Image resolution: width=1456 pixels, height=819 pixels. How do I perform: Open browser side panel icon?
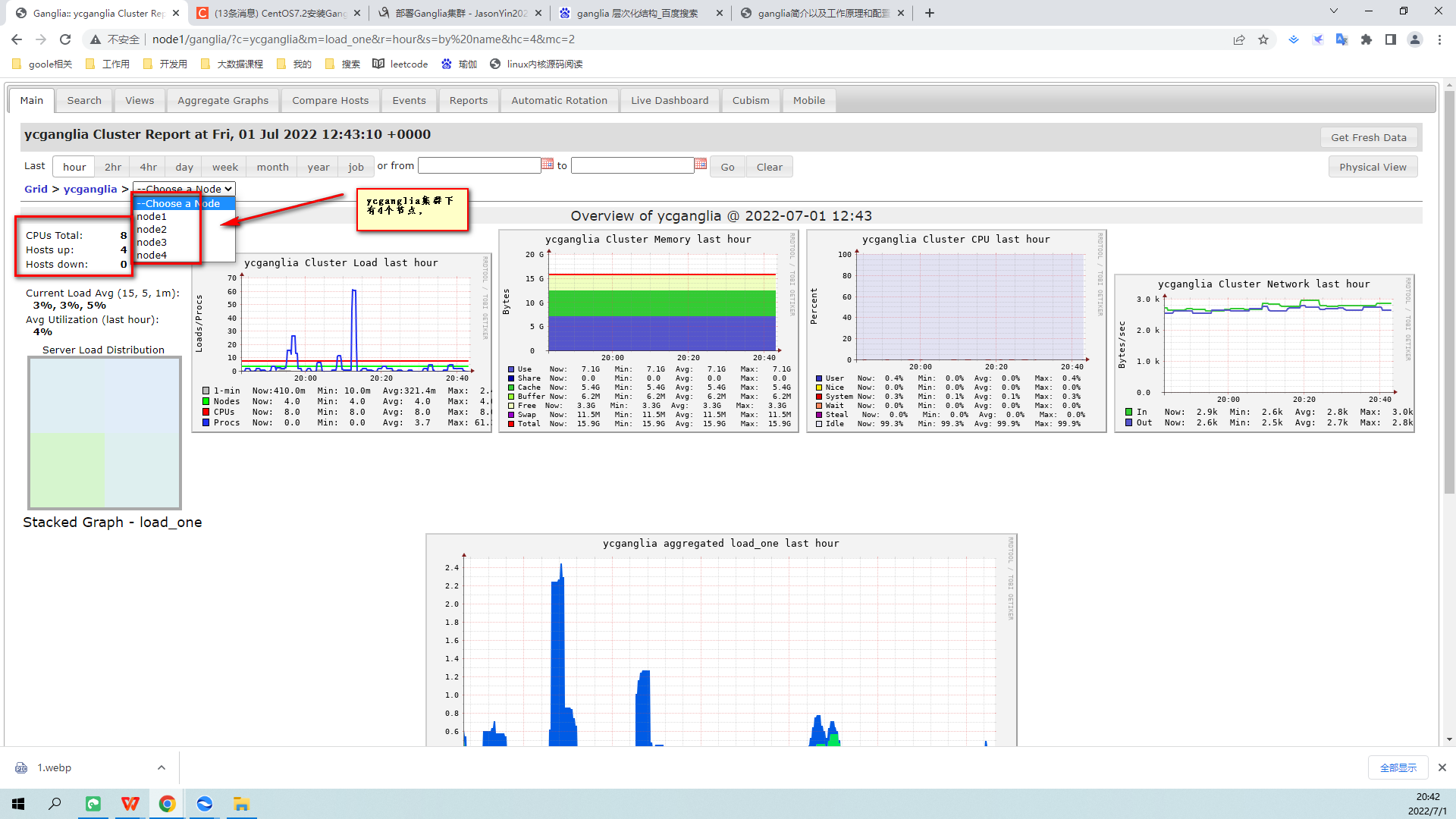tap(1391, 39)
